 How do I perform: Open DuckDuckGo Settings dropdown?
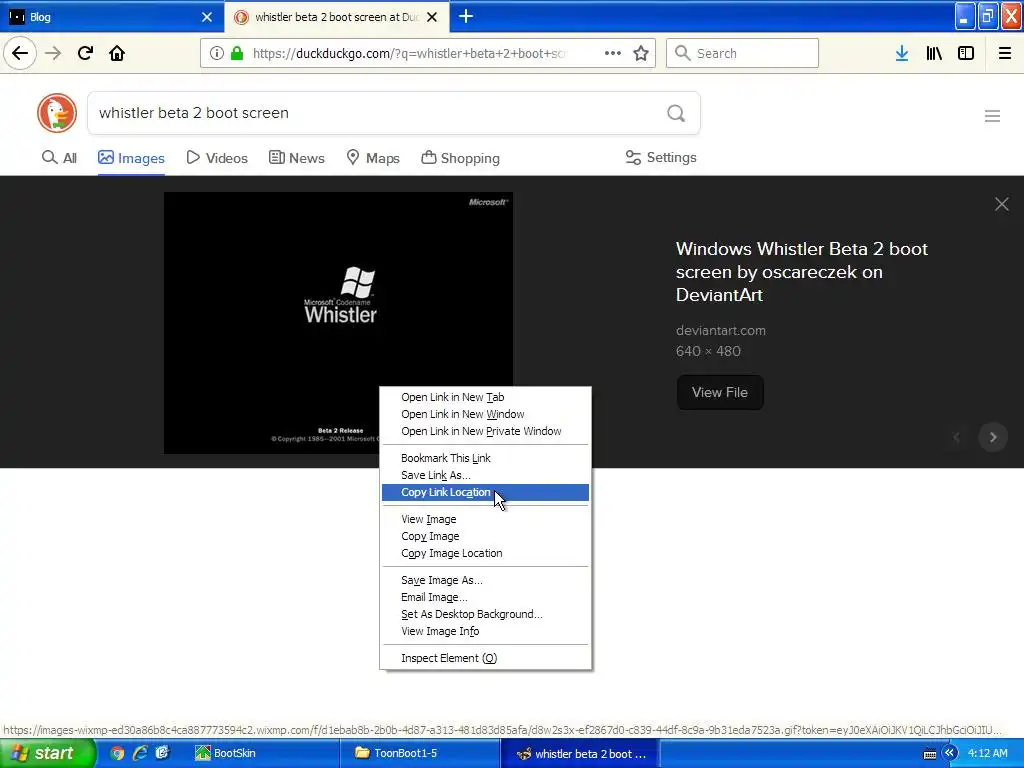(x=661, y=157)
